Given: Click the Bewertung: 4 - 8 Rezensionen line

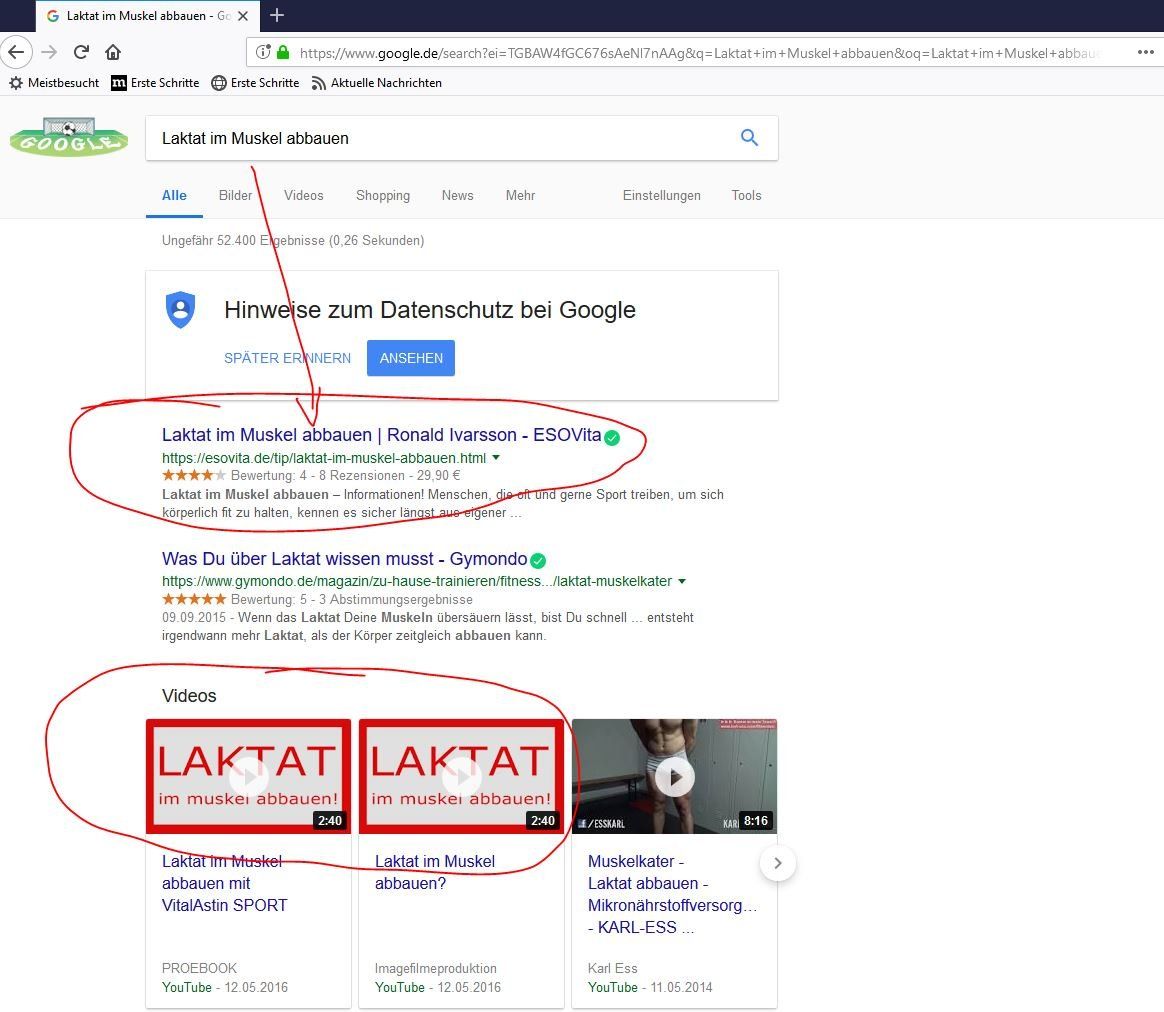Looking at the screenshot, I should pos(311,475).
